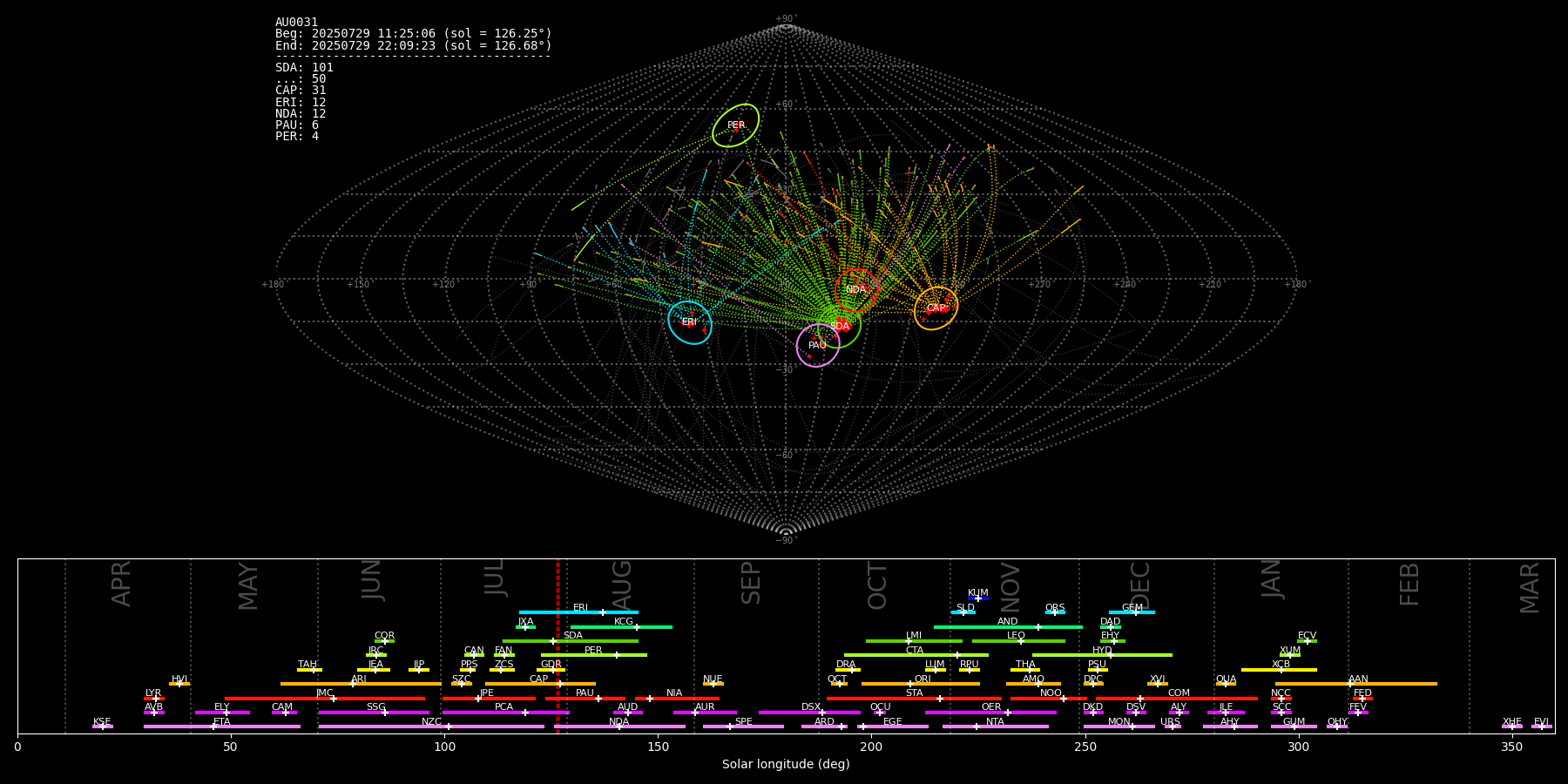This screenshot has height=784, width=1568.
Task: Click the AND shower bar in timeline
Action: (x=1008, y=627)
